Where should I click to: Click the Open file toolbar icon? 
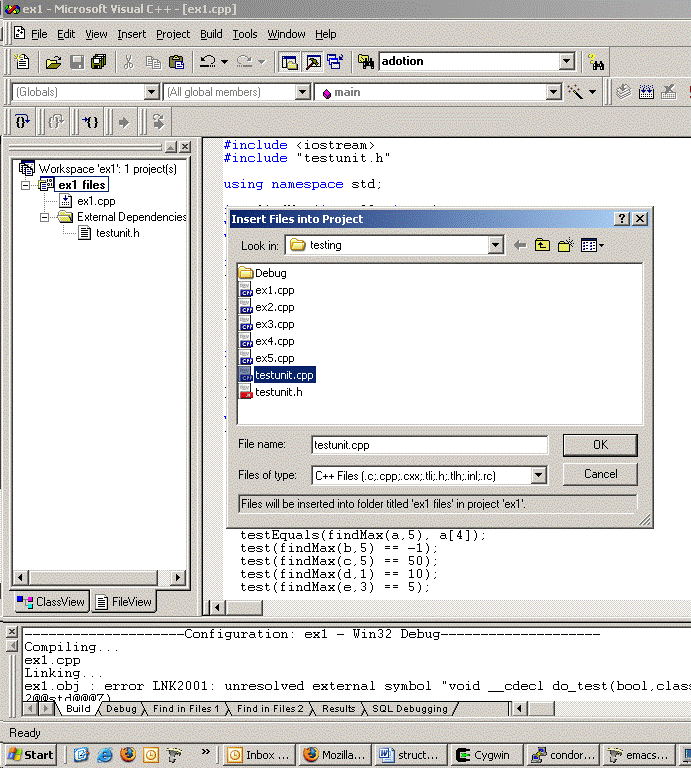point(53,62)
